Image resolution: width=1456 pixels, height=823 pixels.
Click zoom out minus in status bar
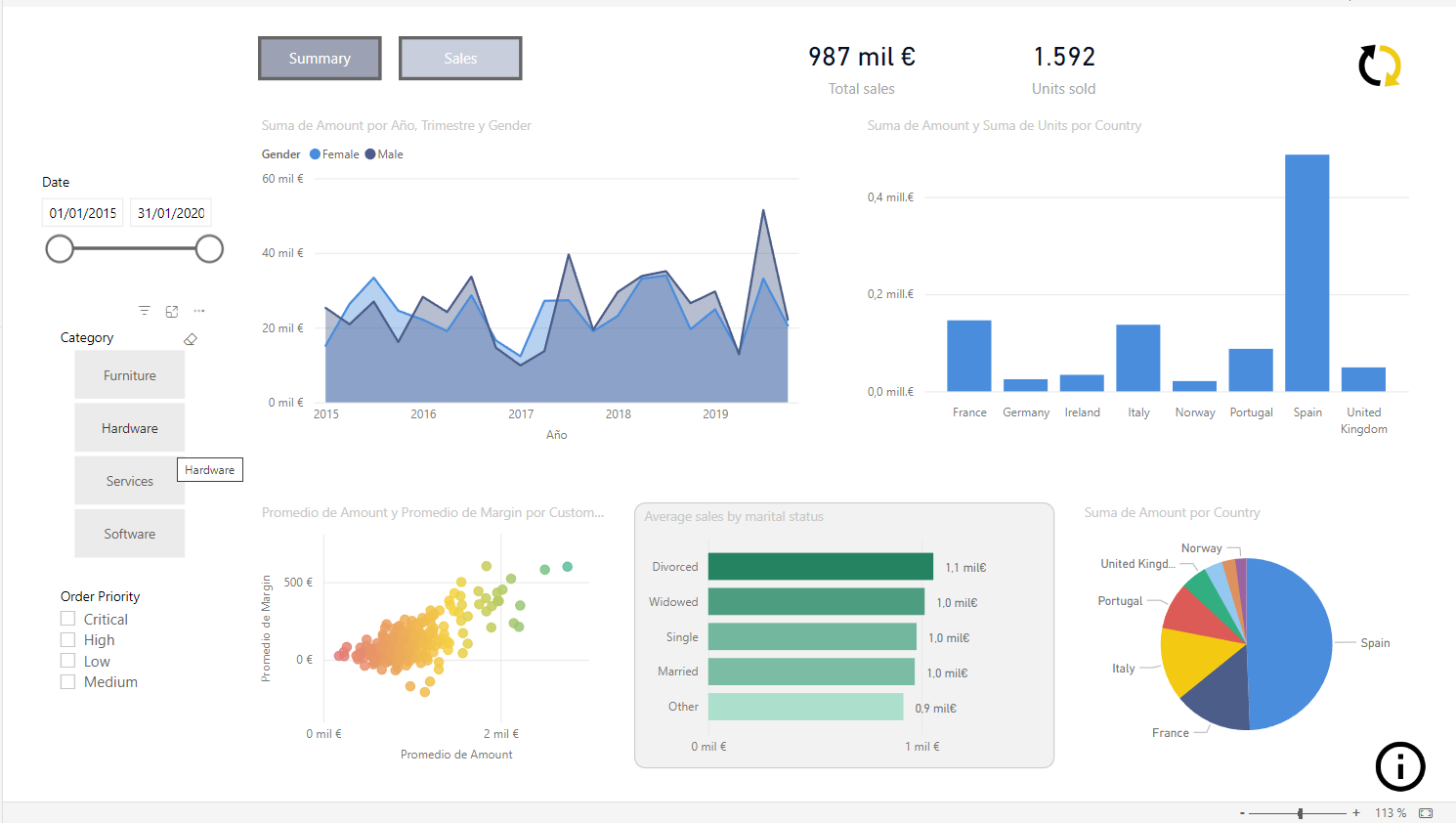[x=1242, y=813]
